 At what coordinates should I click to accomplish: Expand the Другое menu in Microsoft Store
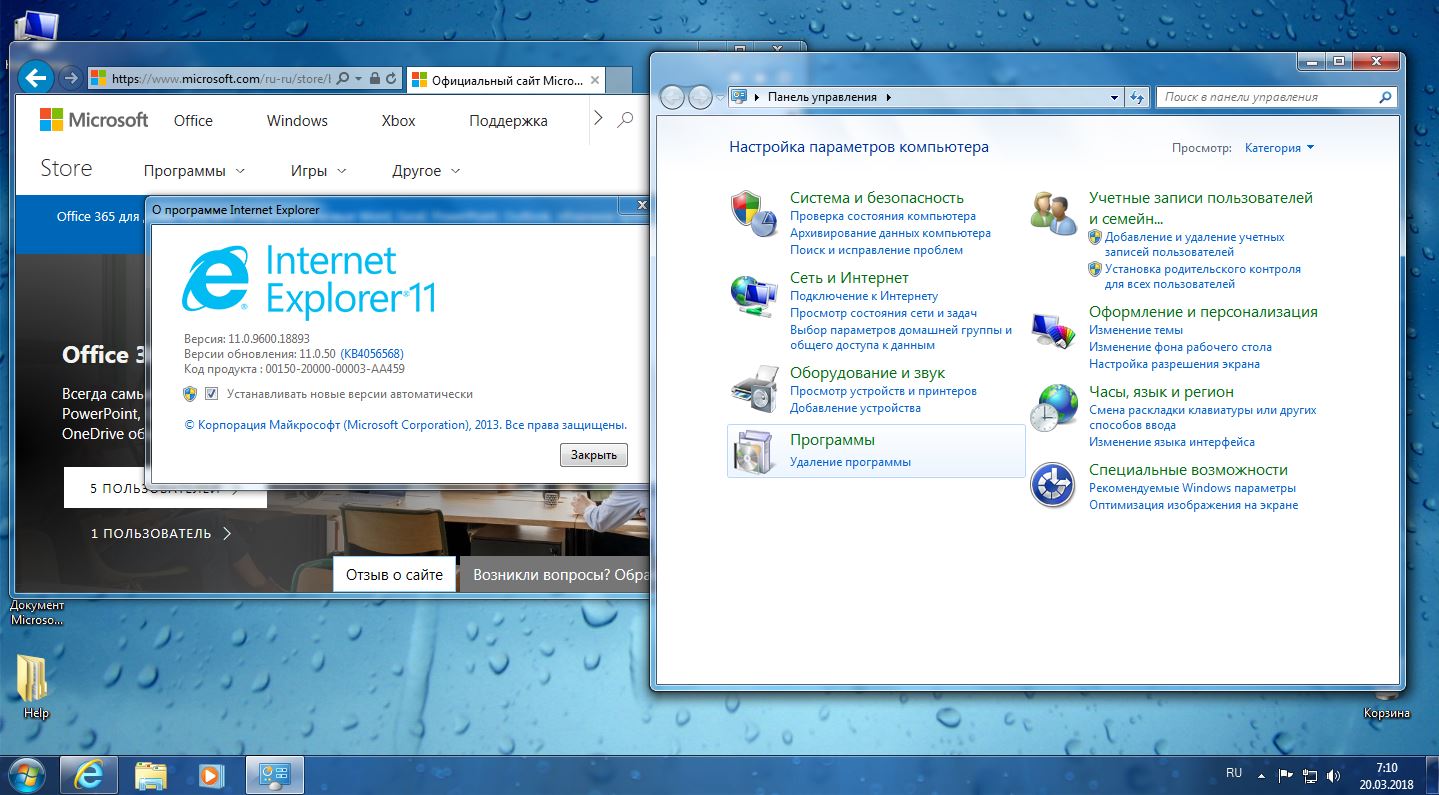tap(427, 171)
